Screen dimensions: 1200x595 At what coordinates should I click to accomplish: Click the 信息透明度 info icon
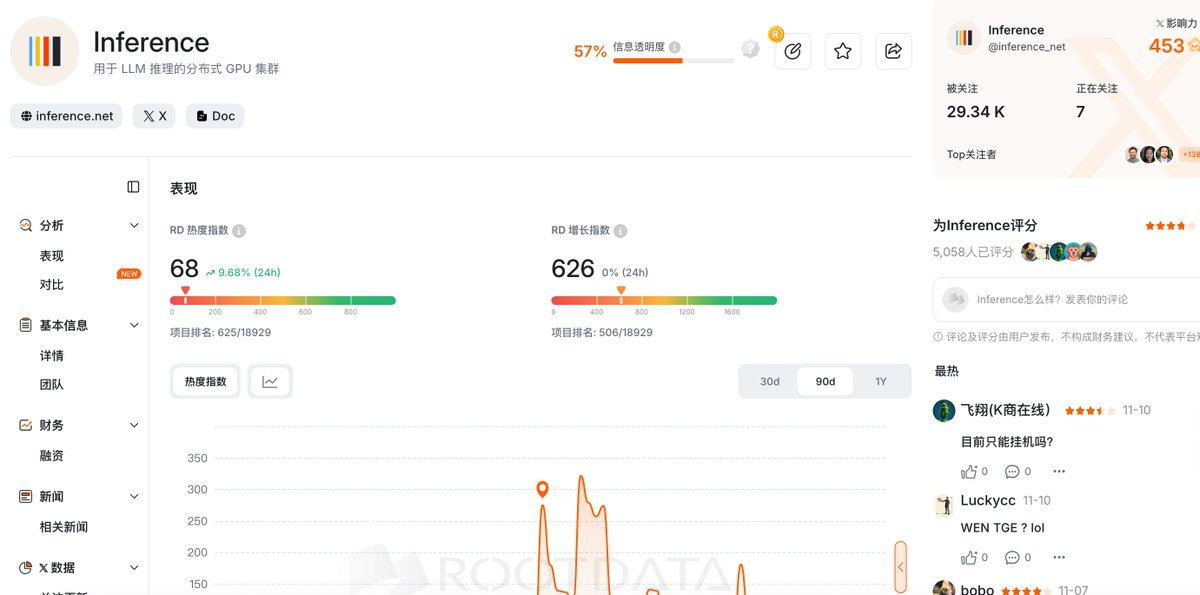[675, 47]
